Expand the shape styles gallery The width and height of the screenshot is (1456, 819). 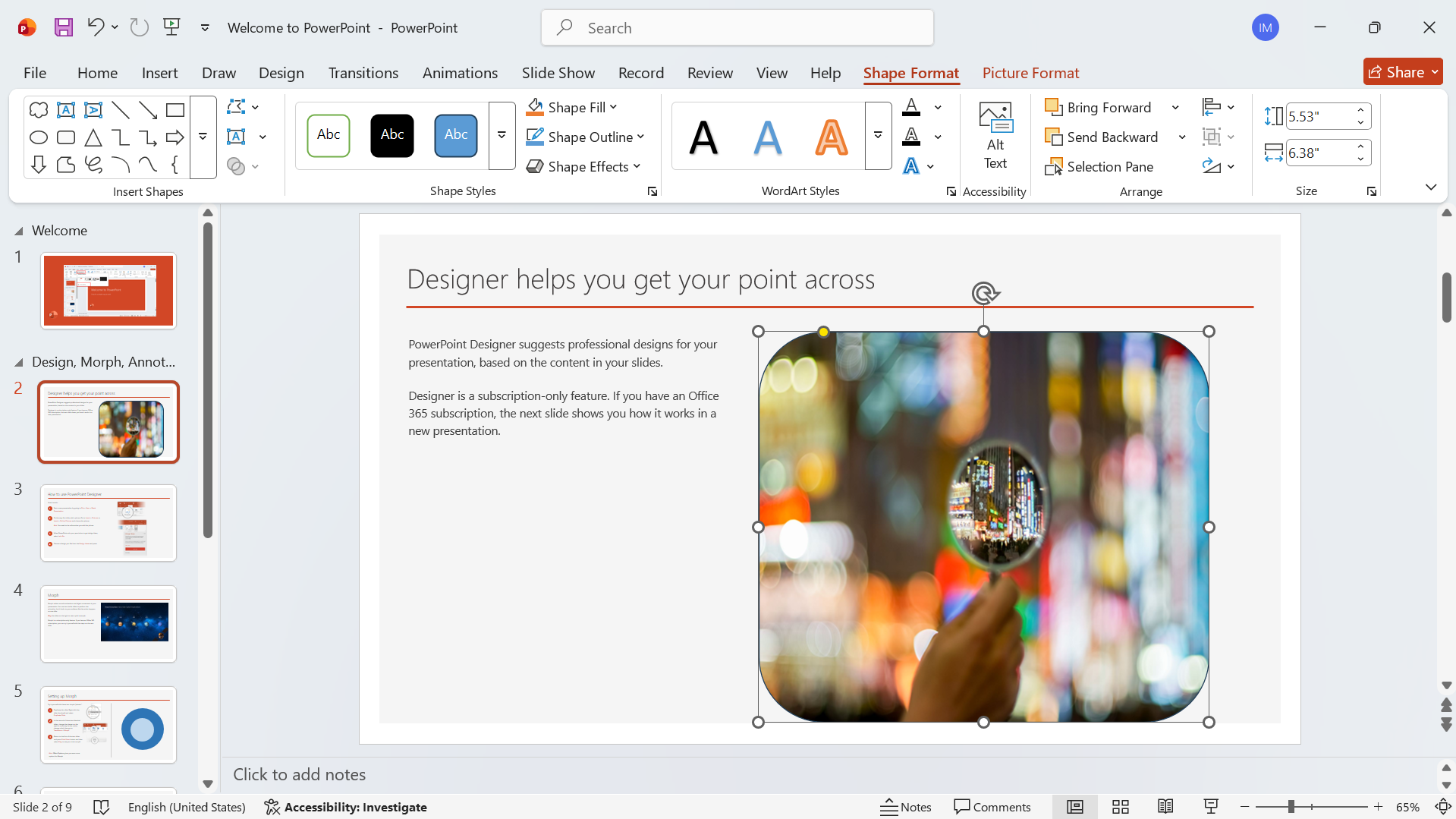pos(502,136)
